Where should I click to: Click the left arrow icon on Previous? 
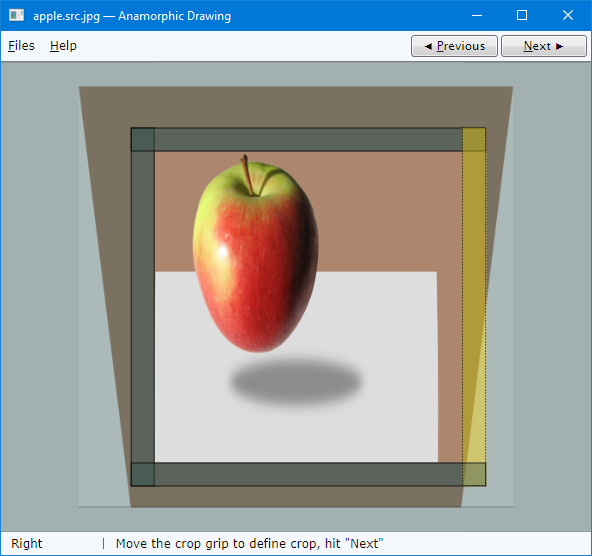coord(428,46)
